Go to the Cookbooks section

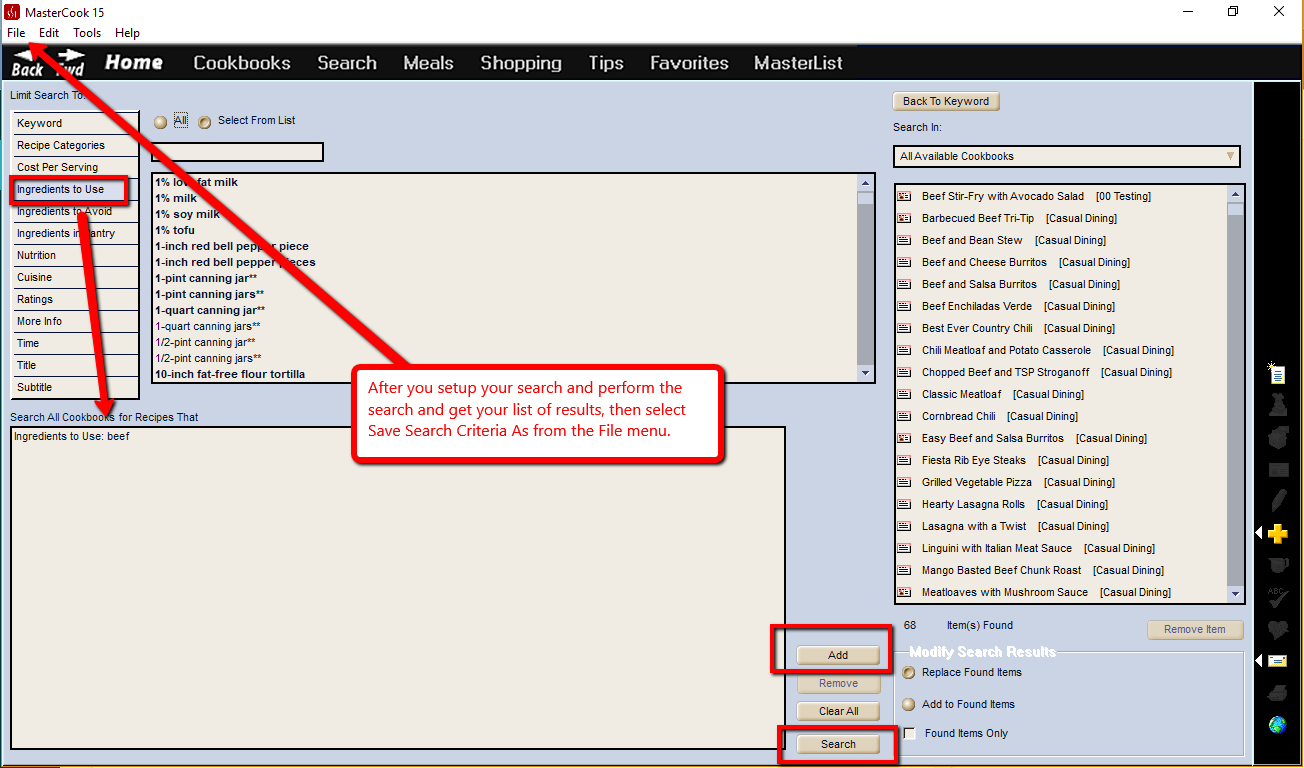point(242,63)
